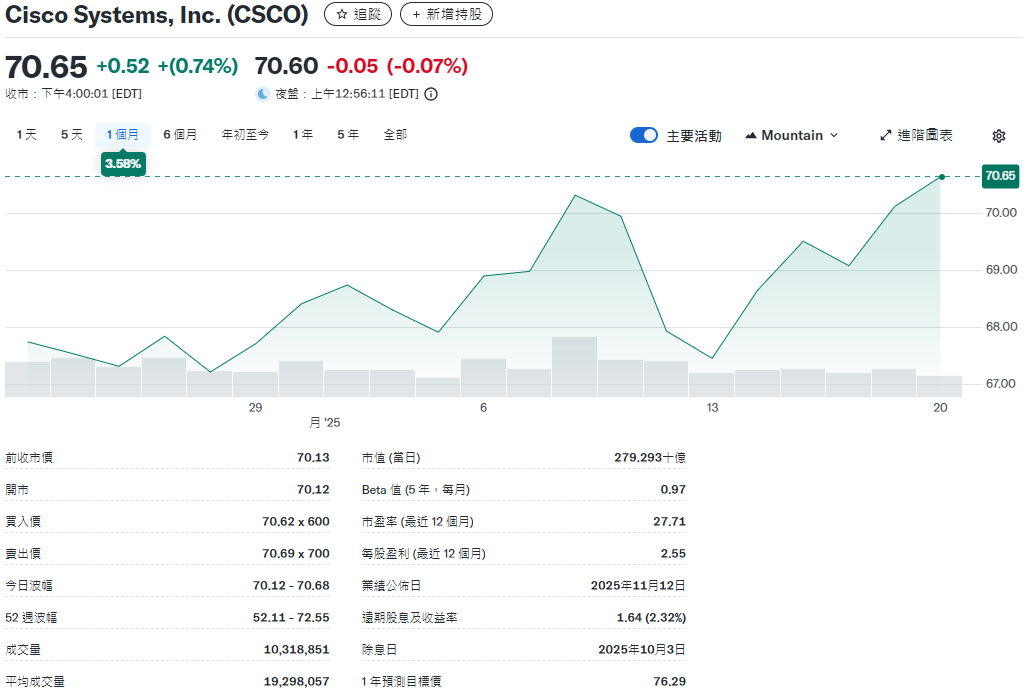Toggle the 主要活動 key events switch
This screenshot has height=695, width=1025.
click(644, 135)
